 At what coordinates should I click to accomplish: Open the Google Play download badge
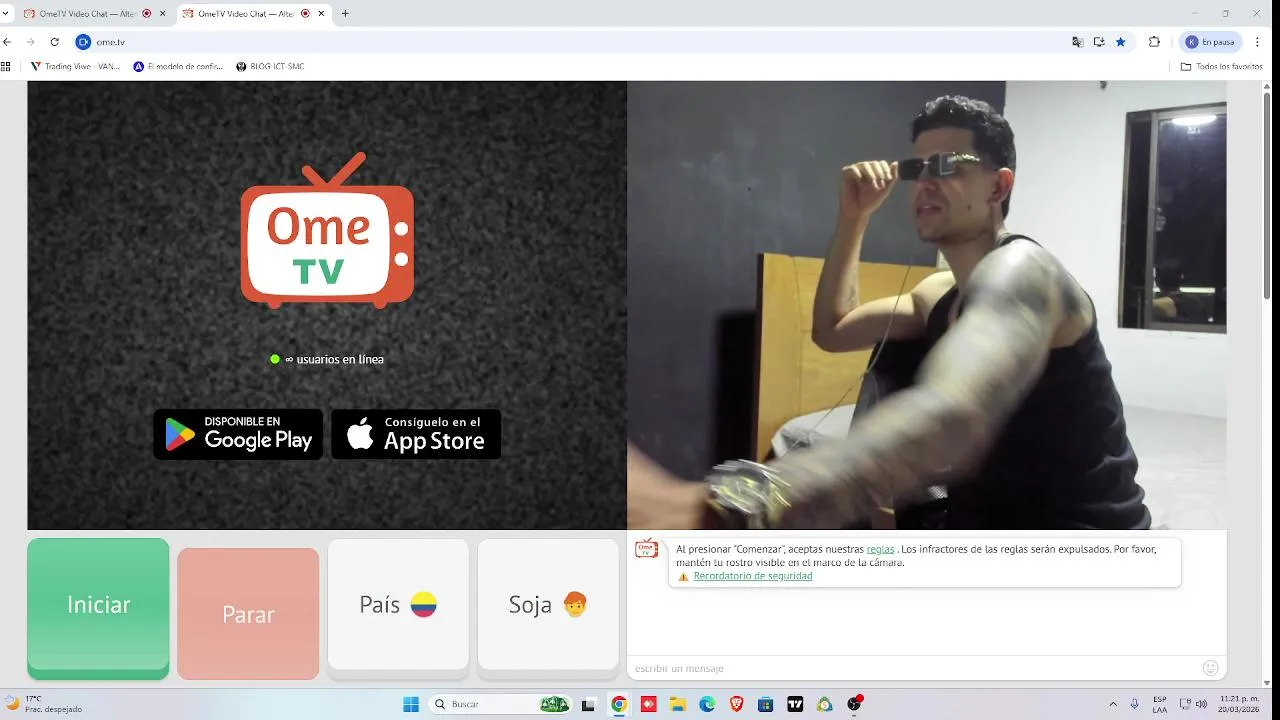coord(238,434)
